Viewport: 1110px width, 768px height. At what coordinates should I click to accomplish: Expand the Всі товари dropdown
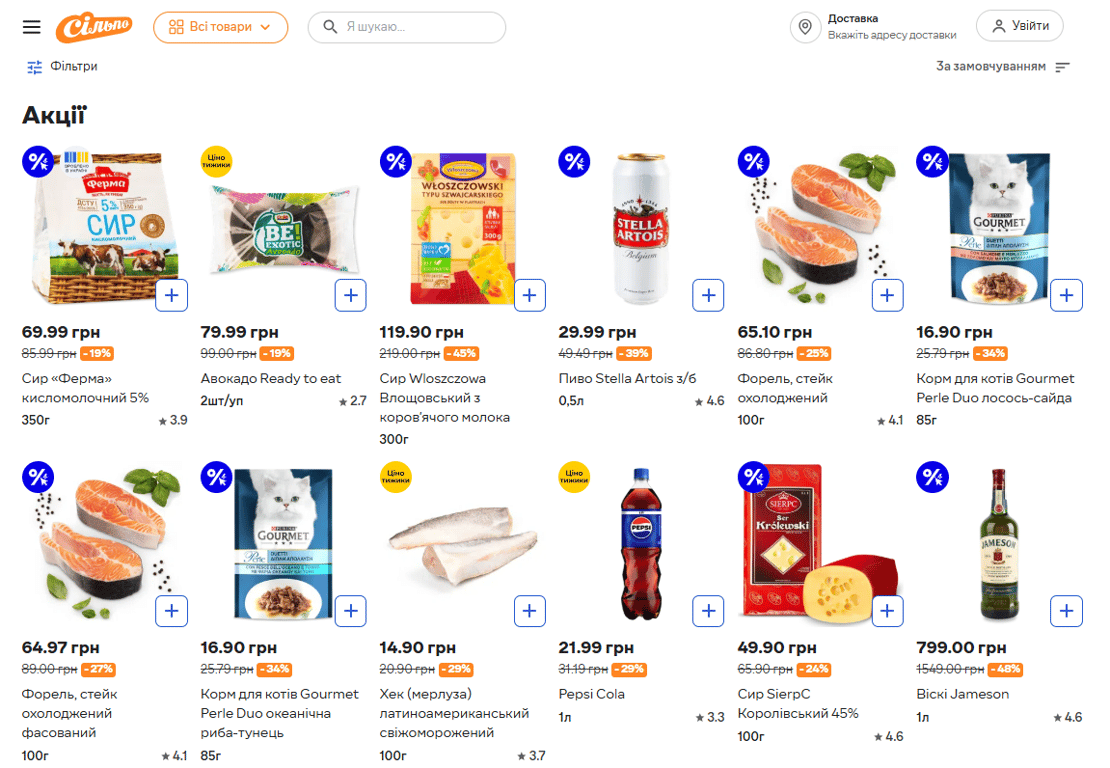pos(220,27)
